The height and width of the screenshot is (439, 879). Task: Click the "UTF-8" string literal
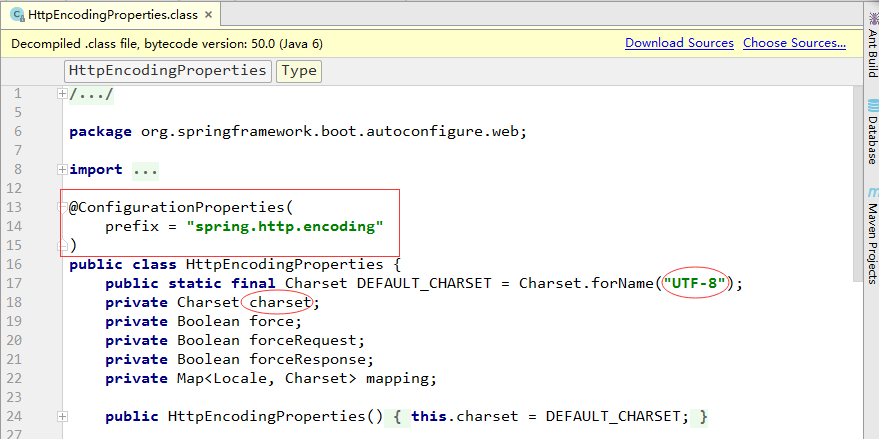click(x=695, y=284)
